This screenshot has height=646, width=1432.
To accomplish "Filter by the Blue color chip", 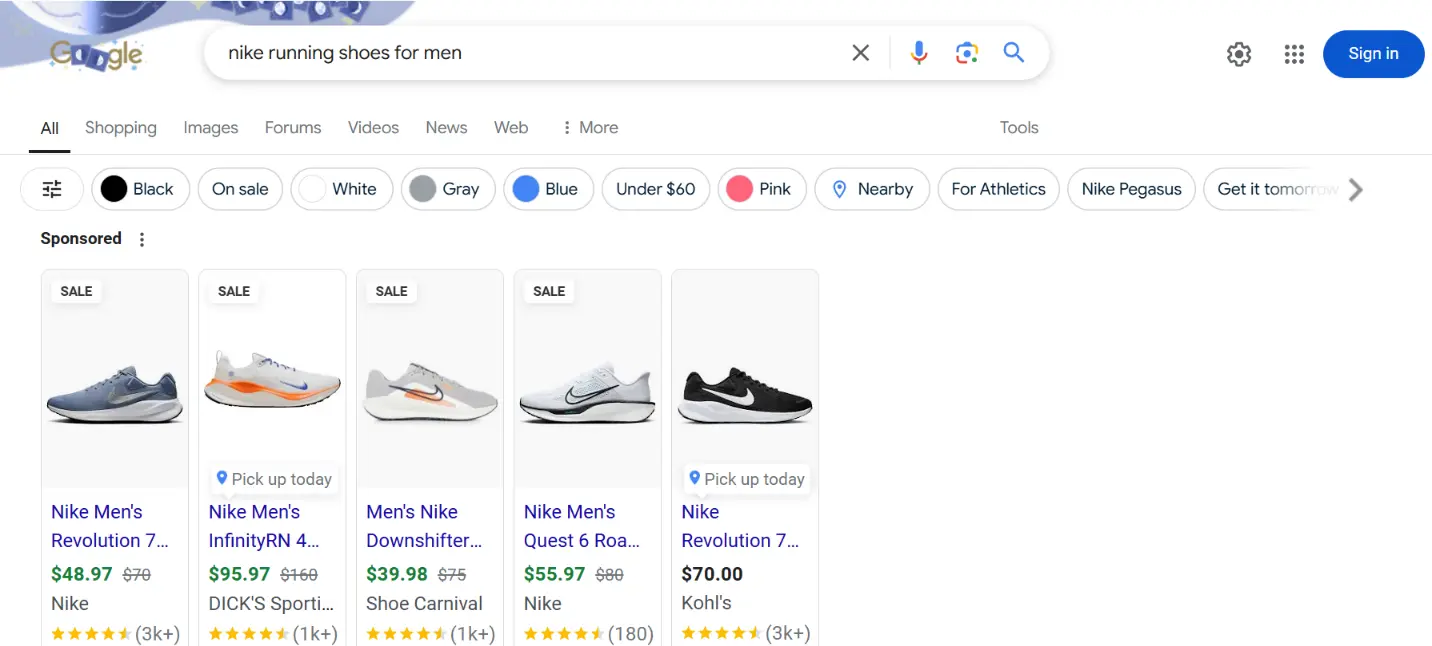I will point(549,189).
